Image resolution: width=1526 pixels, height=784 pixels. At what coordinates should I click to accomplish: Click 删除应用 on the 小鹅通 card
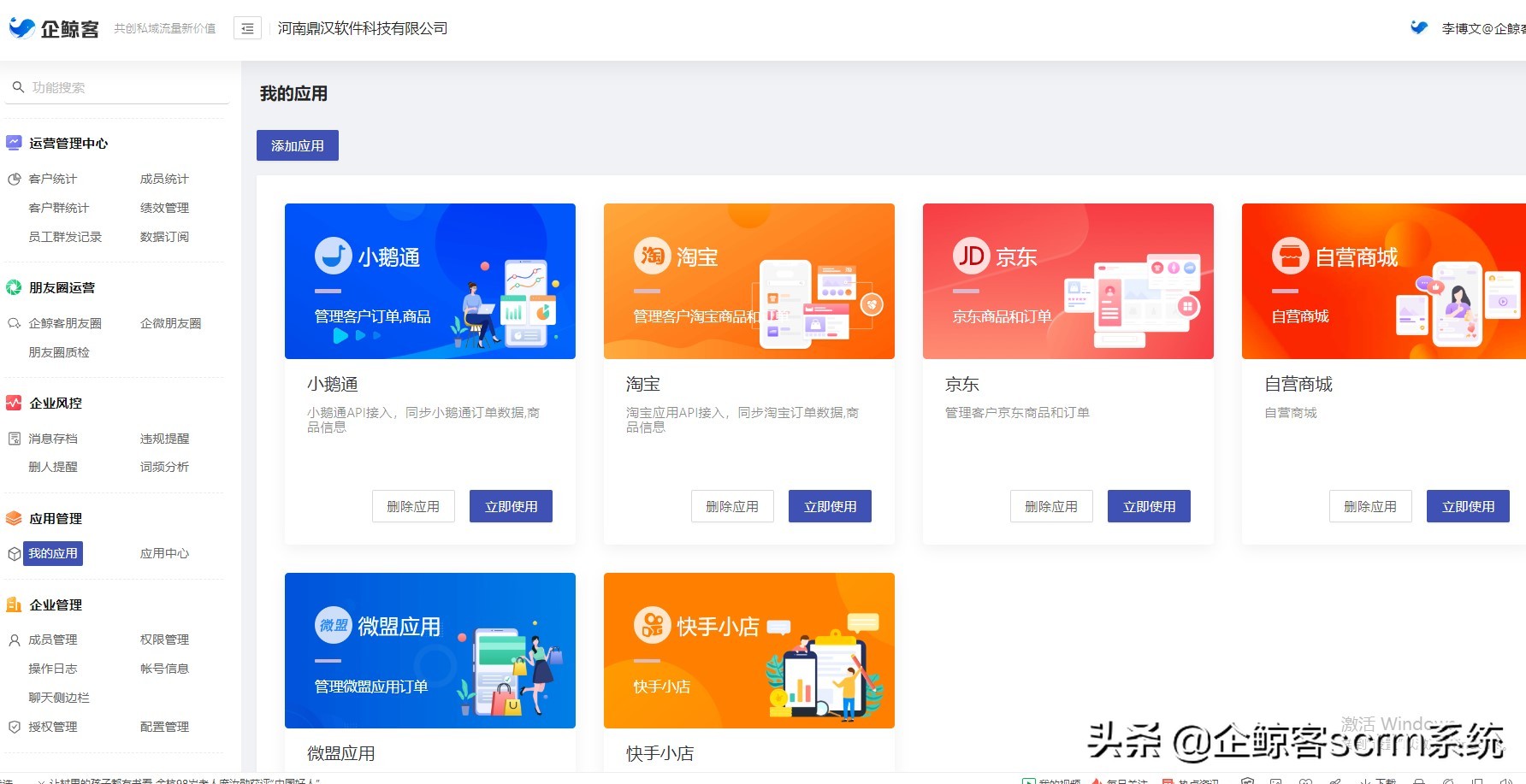413,506
